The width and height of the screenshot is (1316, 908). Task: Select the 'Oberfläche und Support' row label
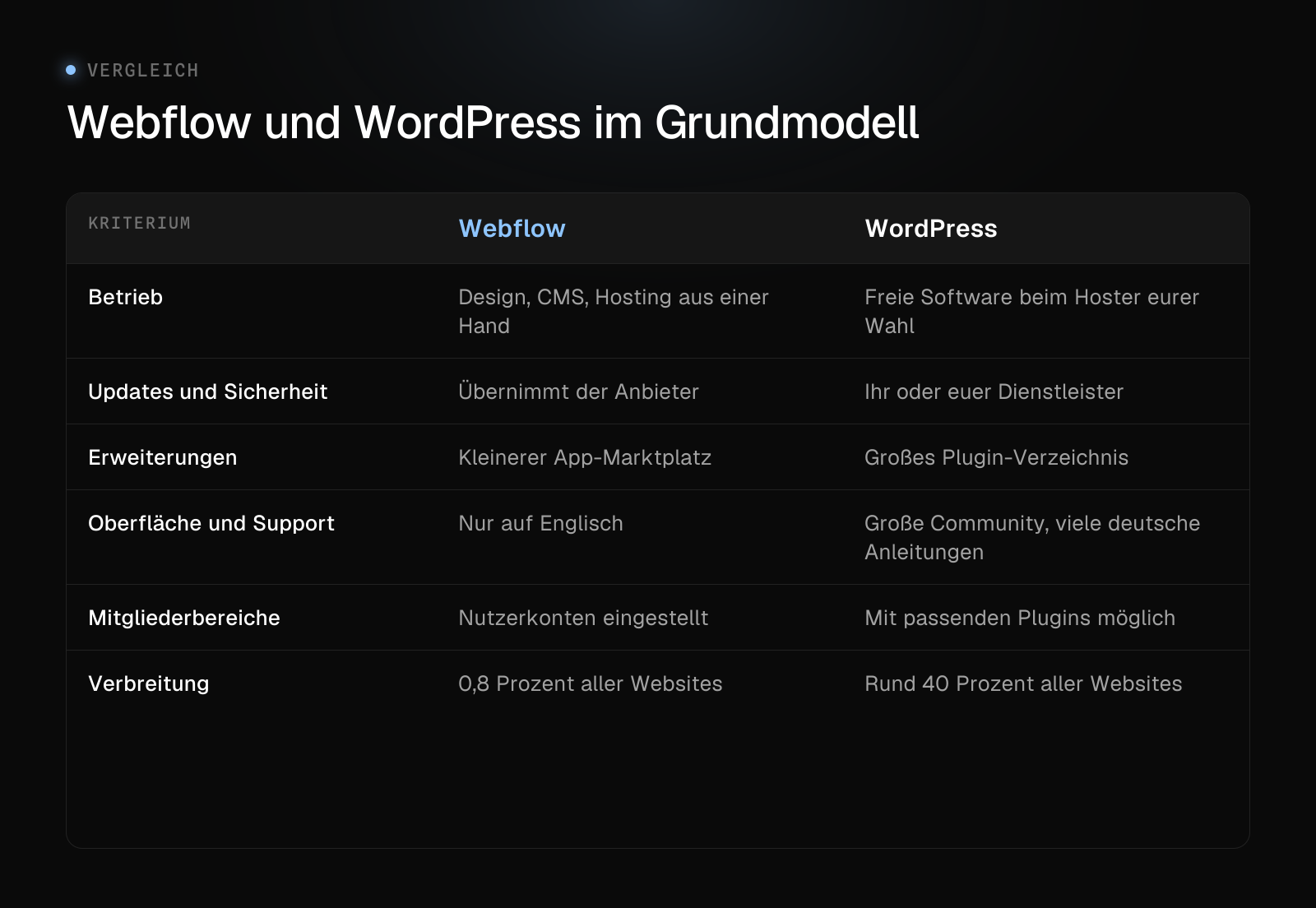(211, 523)
